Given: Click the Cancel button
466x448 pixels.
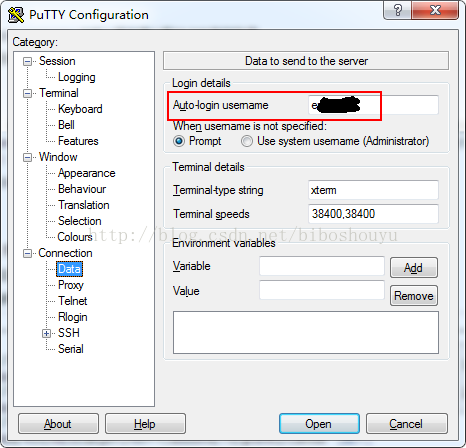Looking at the screenshot, I should click(x=406, y=424).
